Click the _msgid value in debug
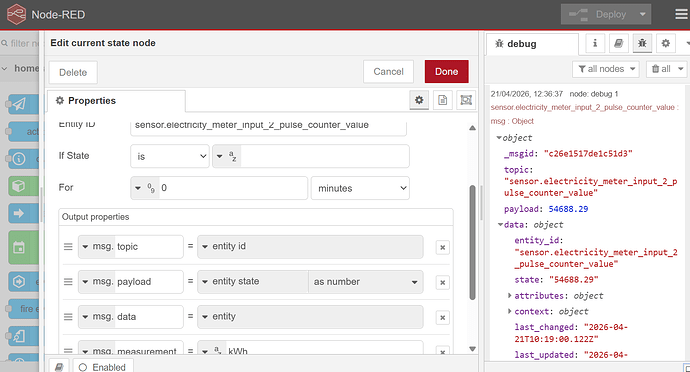 [x=588, y=154]
